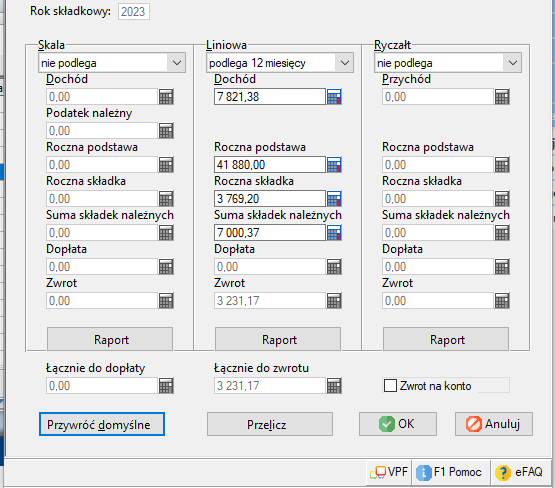Screen dimensions: 555x488
Task: Click calculator icon beside Ryczałt Przychód field
Action: [x=502, y=97]
